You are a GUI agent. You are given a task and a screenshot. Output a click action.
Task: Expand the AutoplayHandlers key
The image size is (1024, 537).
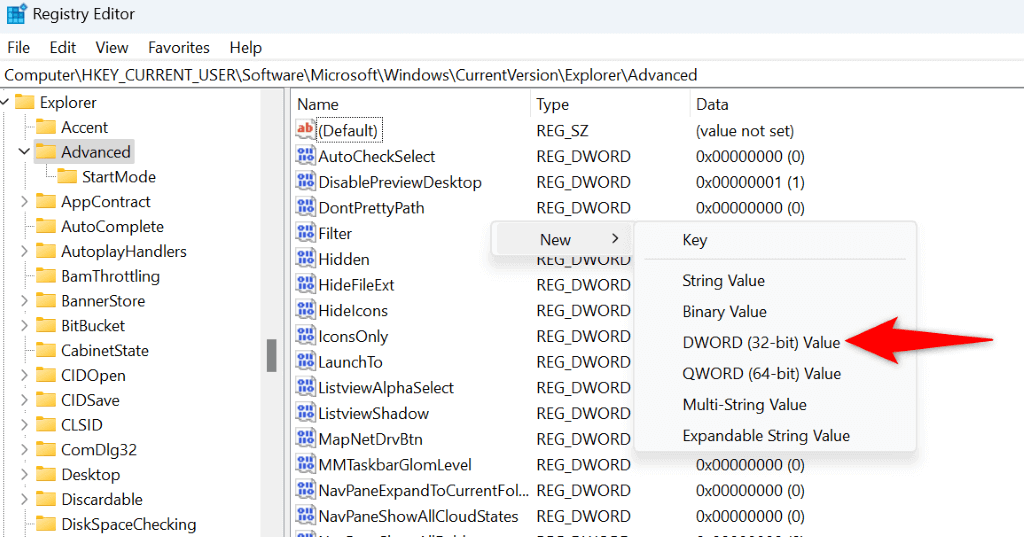(x=24, y=251)
